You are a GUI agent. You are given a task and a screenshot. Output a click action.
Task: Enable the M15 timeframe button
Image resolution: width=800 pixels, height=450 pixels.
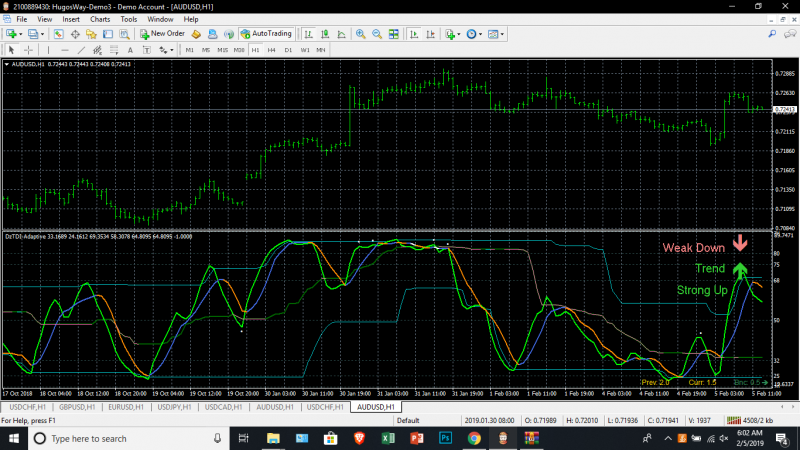pyautogui.click(x=222, y=49)
